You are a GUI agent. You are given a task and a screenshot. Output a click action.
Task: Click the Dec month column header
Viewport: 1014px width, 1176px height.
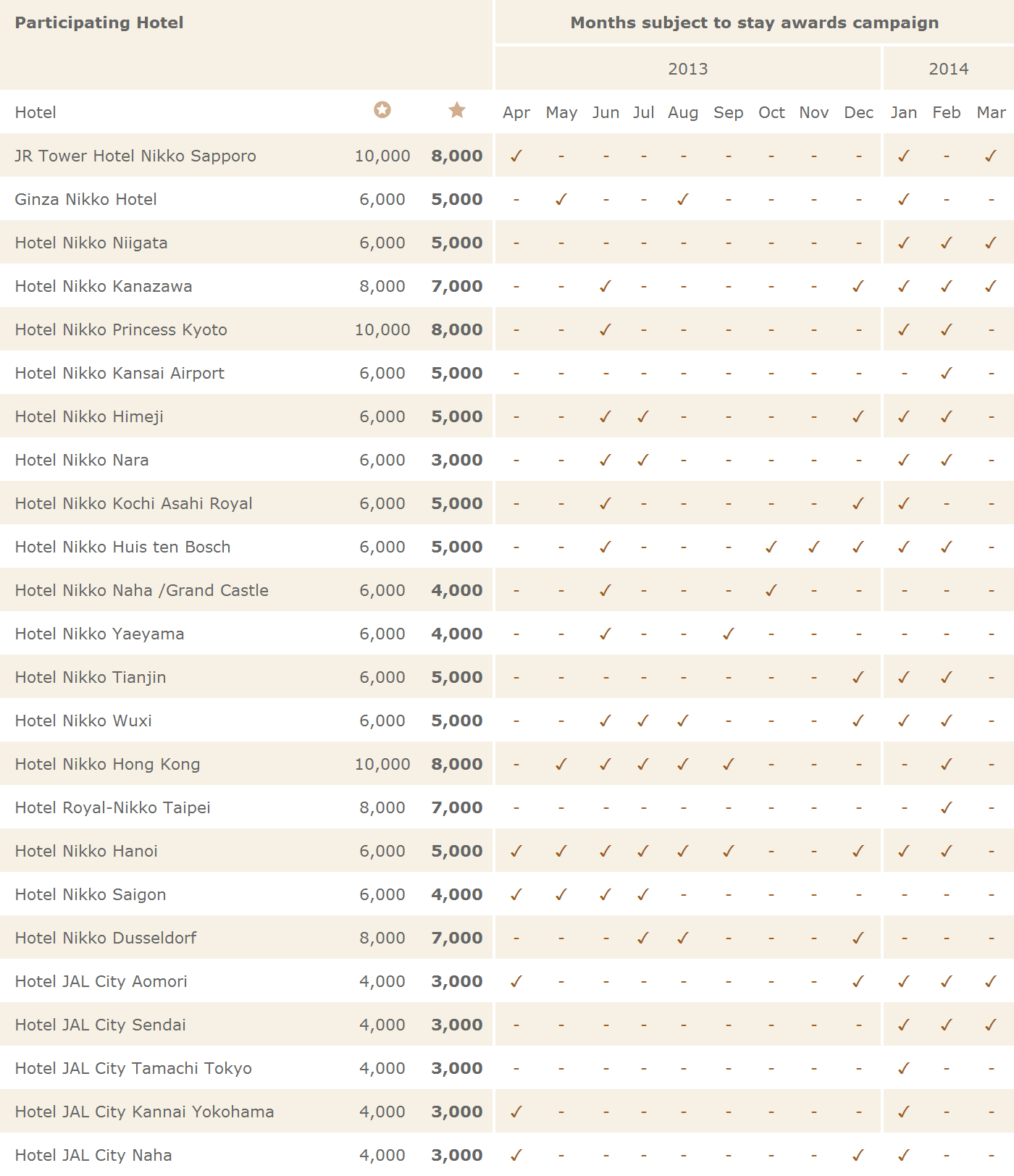(x=859, y=112)
